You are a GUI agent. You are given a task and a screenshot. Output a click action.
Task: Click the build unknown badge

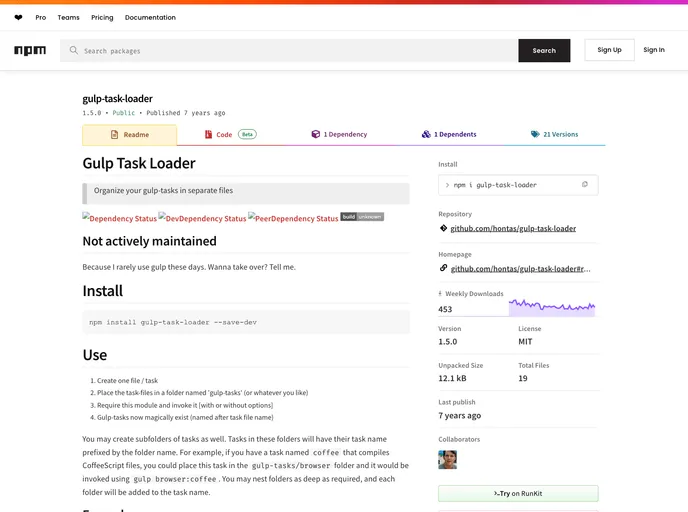(x=362, y=217)
